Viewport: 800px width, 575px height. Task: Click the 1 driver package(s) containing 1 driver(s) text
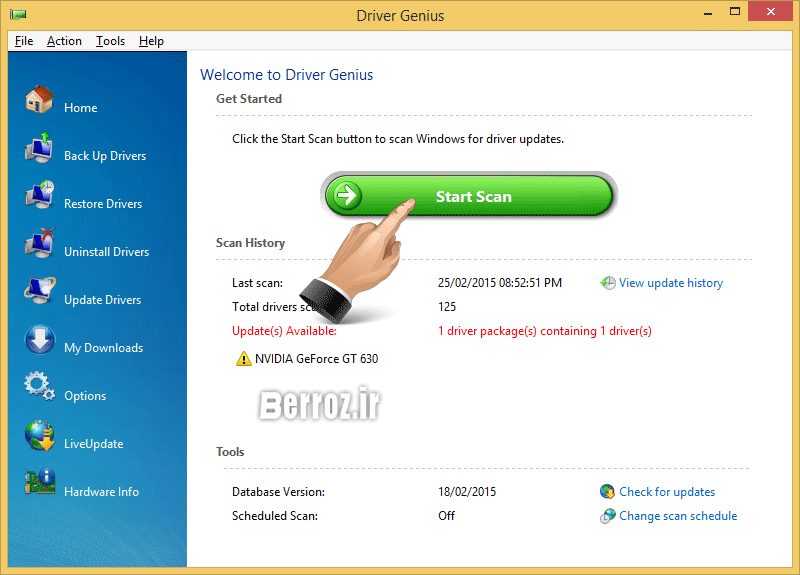point(544,331)
